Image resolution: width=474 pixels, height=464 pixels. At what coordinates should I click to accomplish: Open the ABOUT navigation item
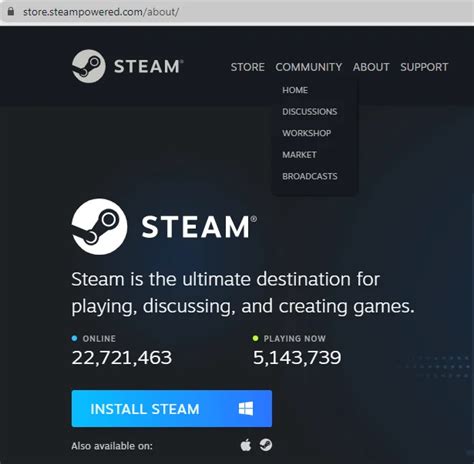[371, 67]
